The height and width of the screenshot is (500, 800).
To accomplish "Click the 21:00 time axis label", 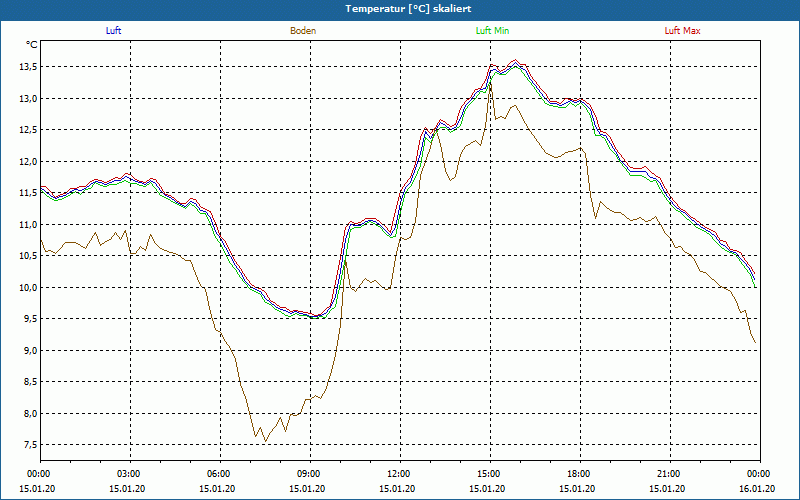I will pyautogui.click(x=670, y=474).
